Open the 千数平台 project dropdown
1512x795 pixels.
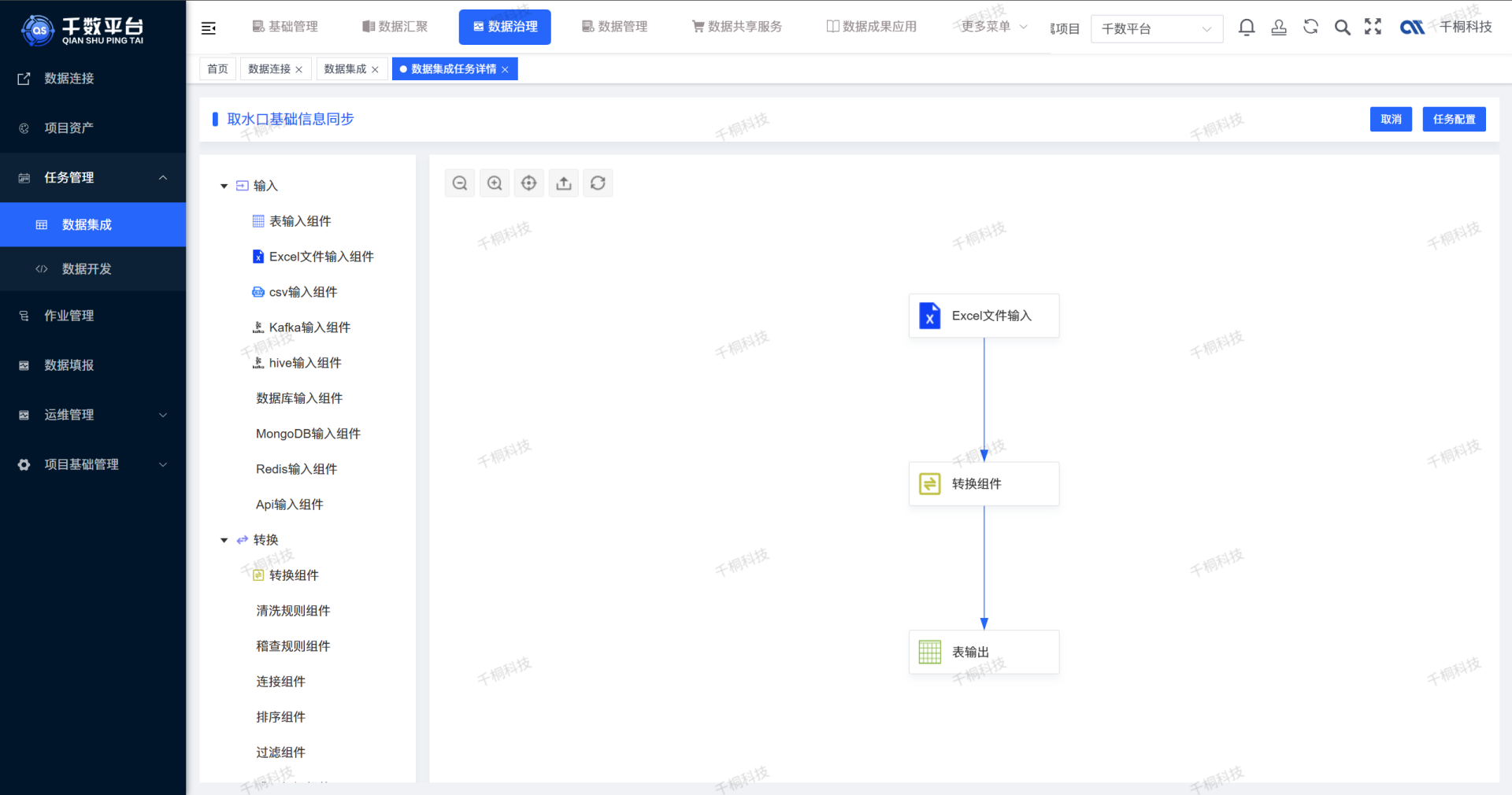coord(1157,29)
